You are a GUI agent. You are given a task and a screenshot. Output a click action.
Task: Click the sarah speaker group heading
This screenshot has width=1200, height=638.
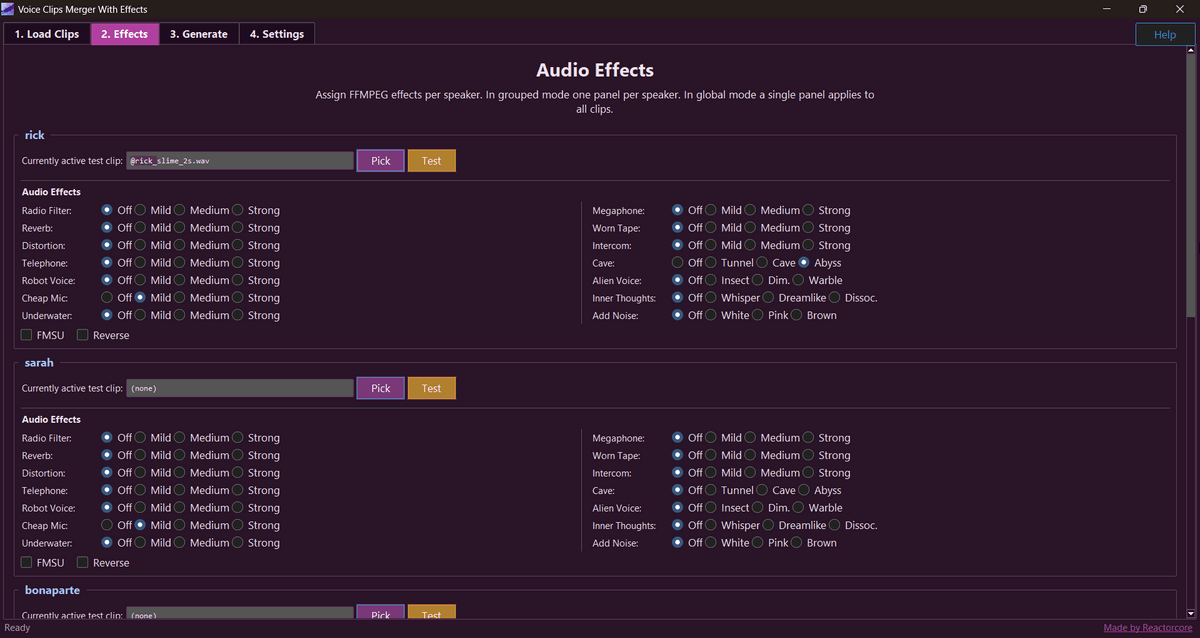click(x=38, y=363)
